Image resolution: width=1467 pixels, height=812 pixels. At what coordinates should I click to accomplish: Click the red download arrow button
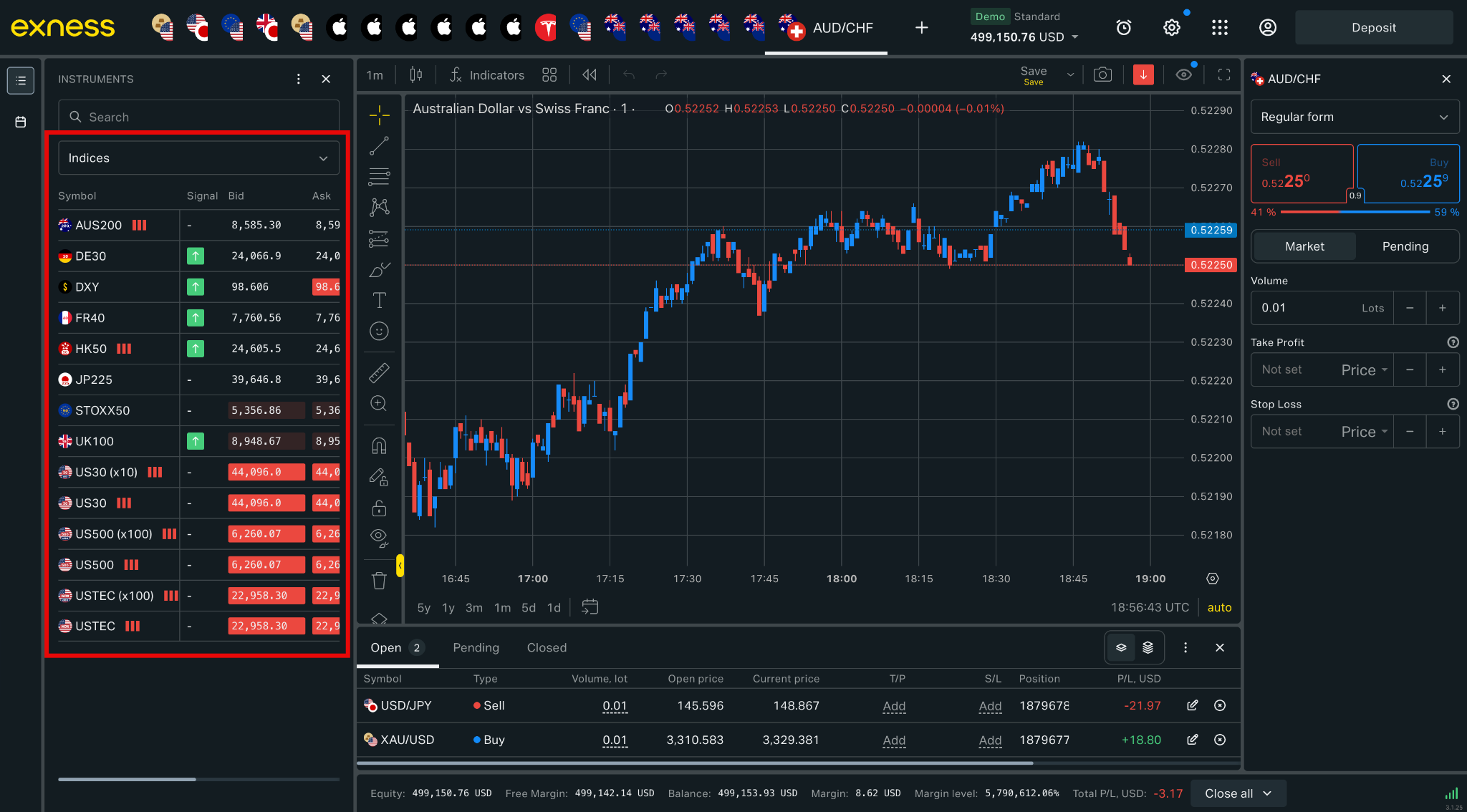pos(1143,74)
